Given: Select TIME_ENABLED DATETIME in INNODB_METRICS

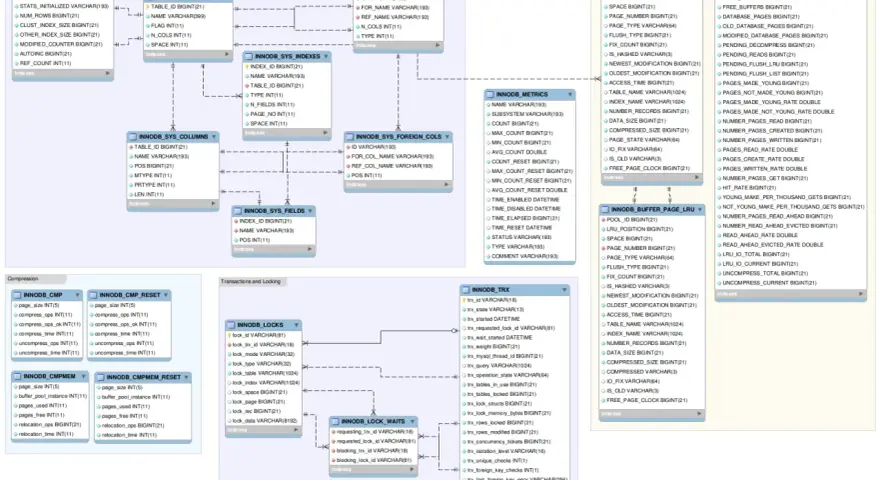Looking at the screenshot, I should pos(525,200).
